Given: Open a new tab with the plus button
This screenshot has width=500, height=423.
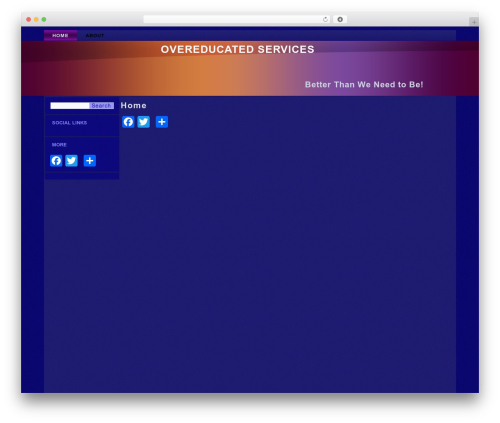Looking at the screenshot, I should tap(474, 22).
